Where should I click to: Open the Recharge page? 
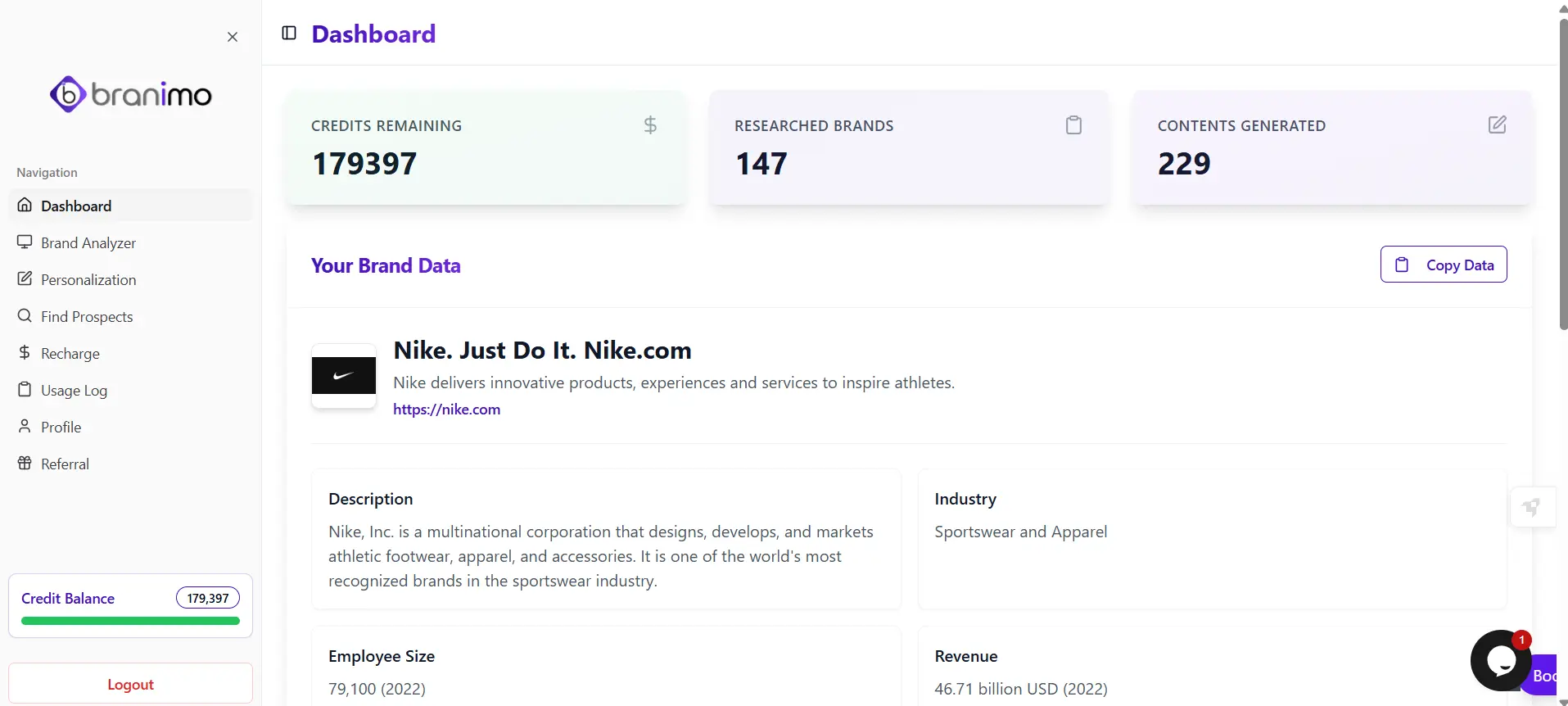(x=131, y=353)
